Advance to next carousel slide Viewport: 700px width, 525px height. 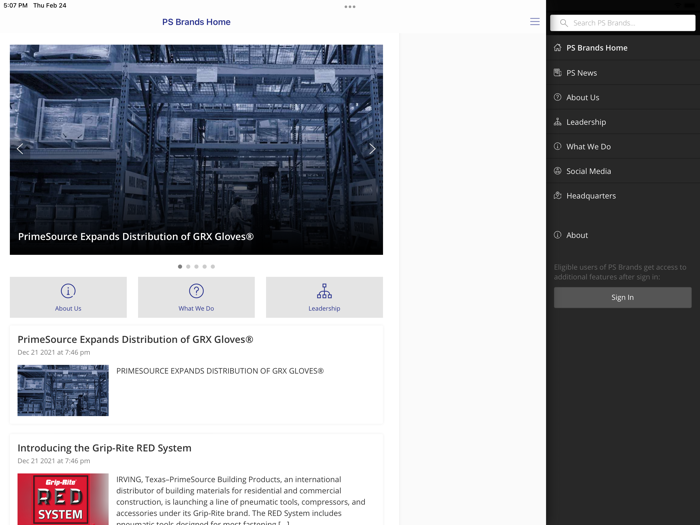pos(372,149)
